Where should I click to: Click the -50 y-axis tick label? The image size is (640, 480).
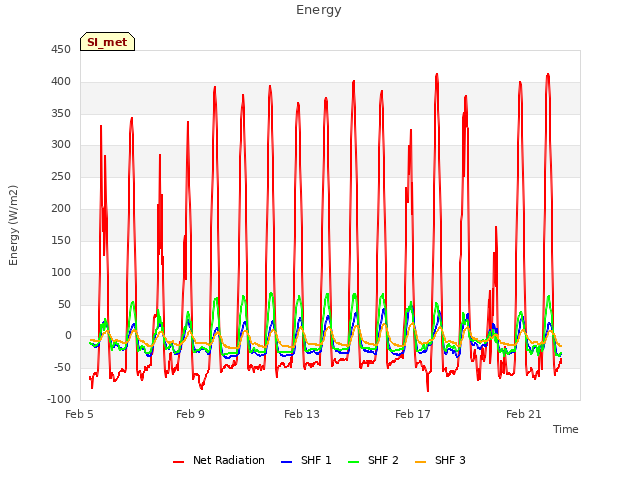coord(62,367)
